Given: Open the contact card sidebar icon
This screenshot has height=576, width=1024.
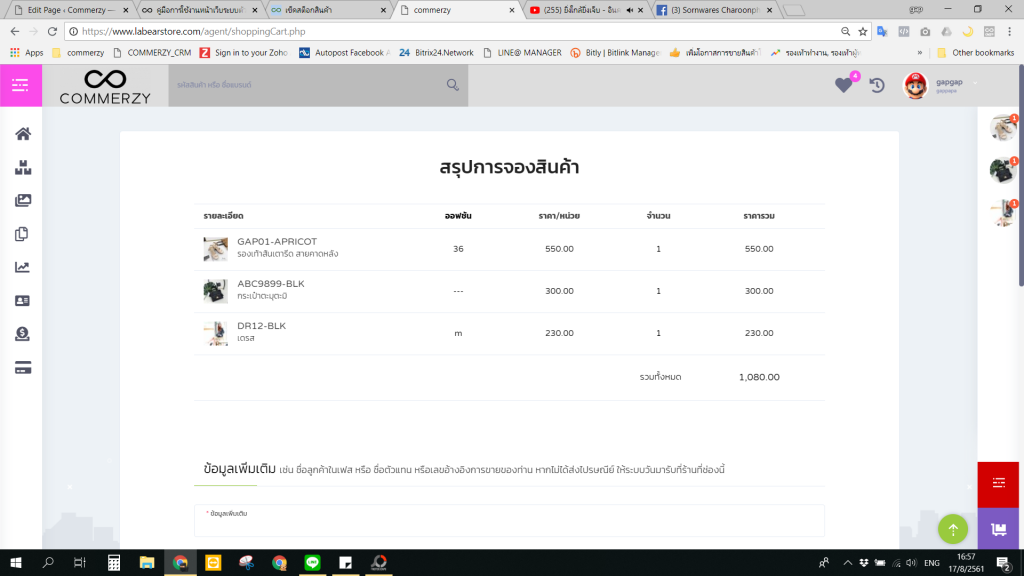Looking at the screenshot, I should click(x=22, y=300).
